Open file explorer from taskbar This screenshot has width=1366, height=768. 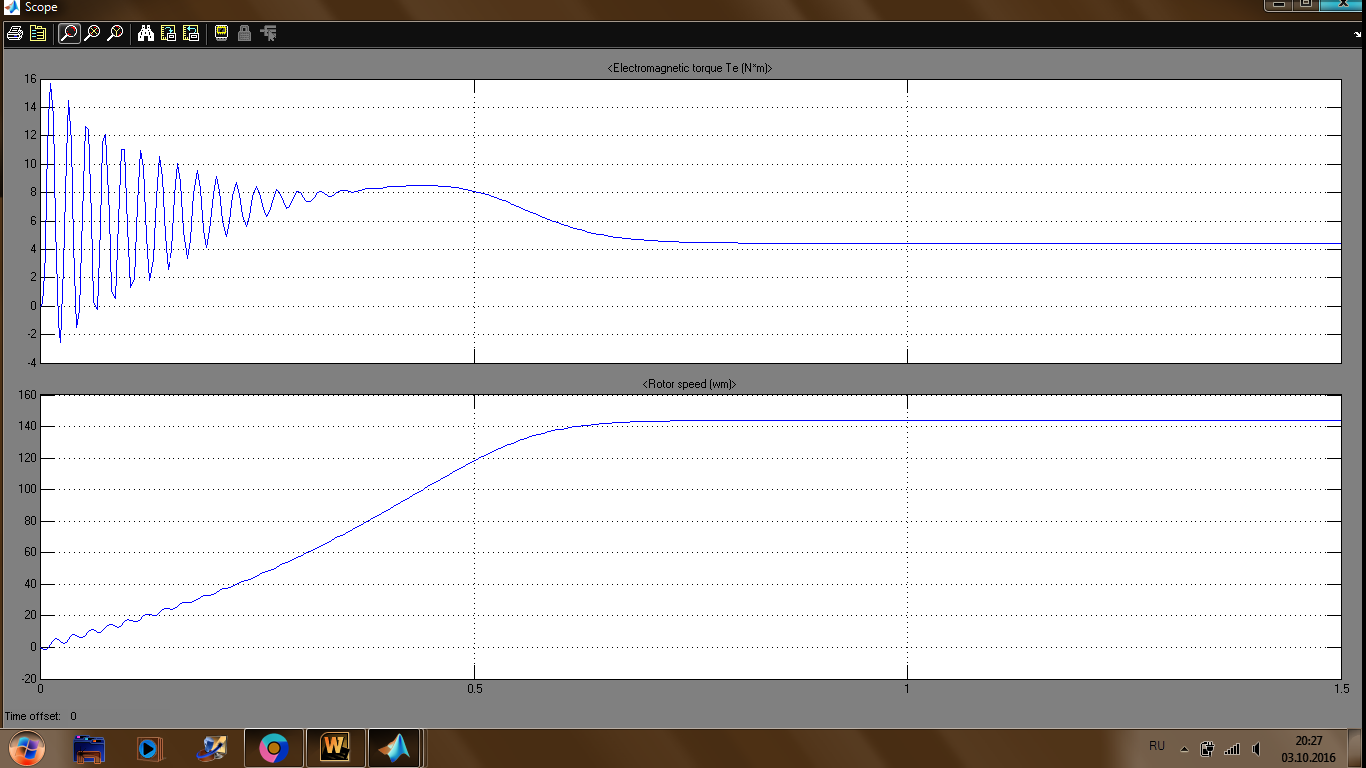90,748
